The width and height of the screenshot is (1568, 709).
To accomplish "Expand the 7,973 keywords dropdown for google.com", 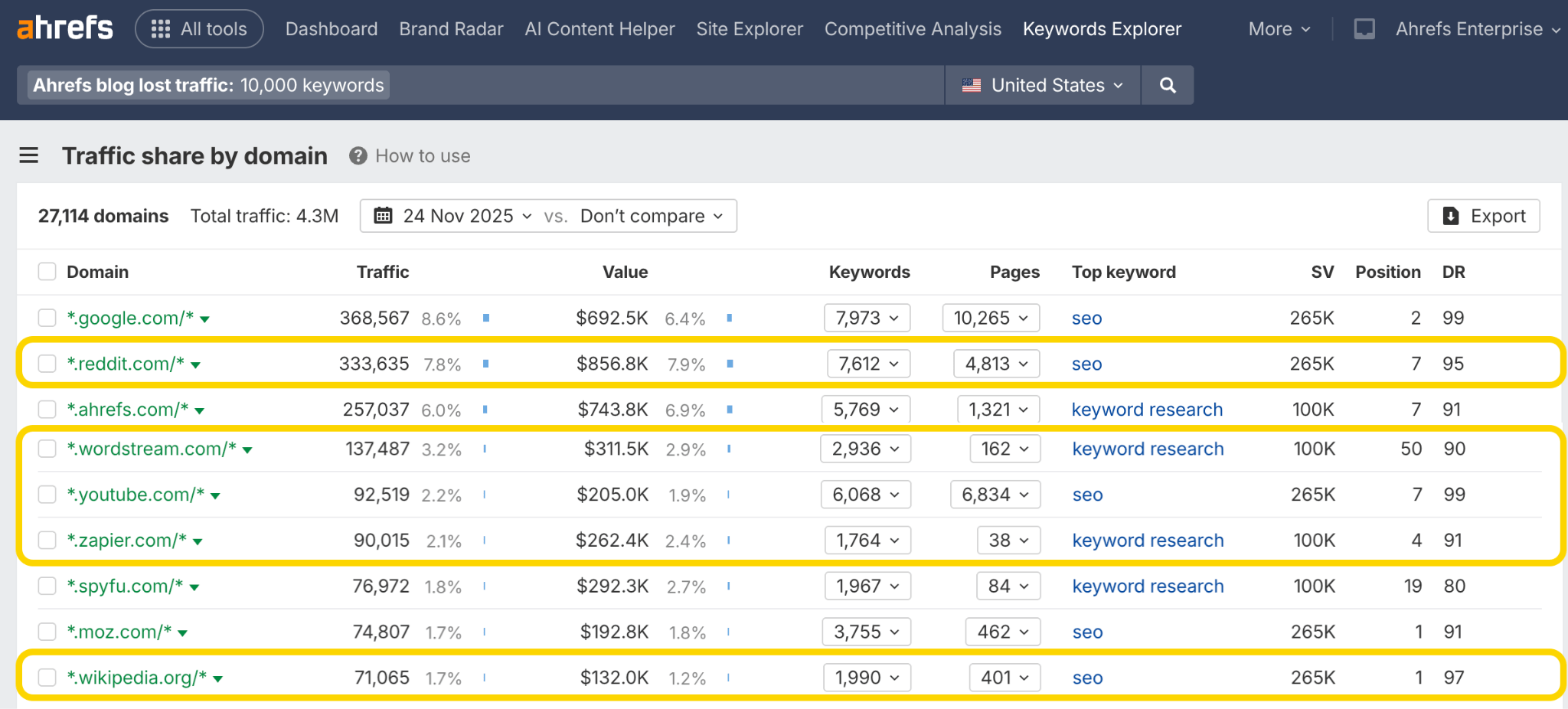I will [x=867, y=317].
